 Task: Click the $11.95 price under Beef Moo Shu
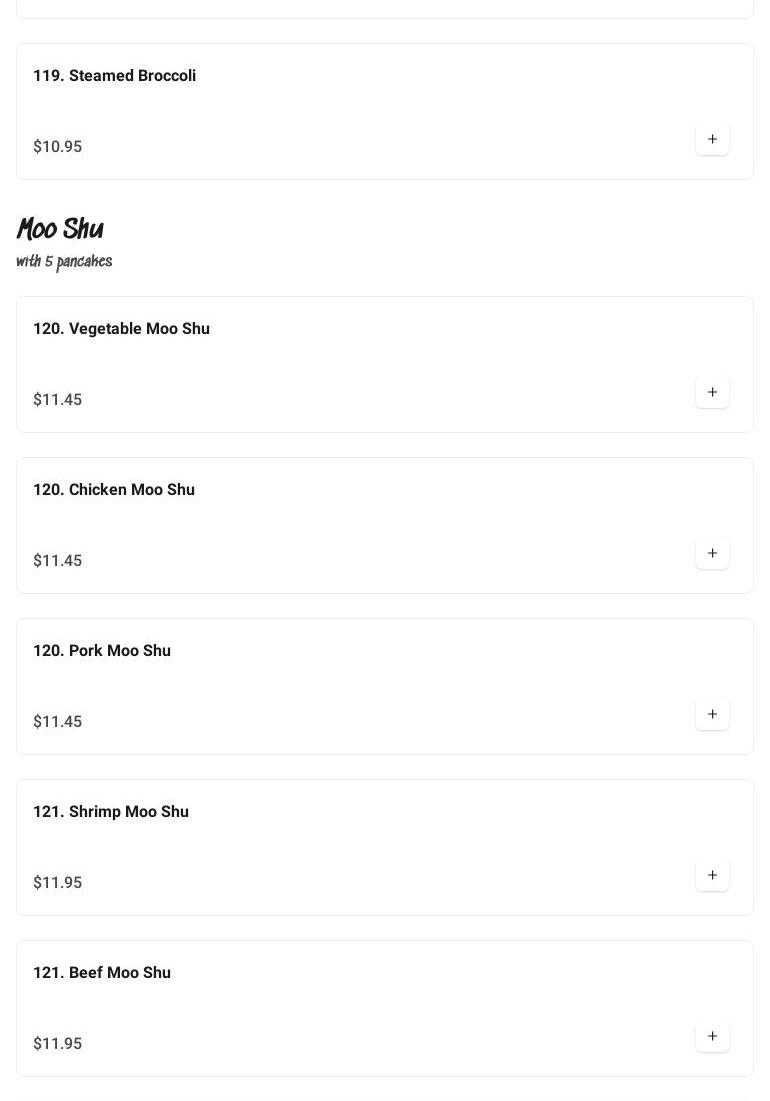[57, 1044]
